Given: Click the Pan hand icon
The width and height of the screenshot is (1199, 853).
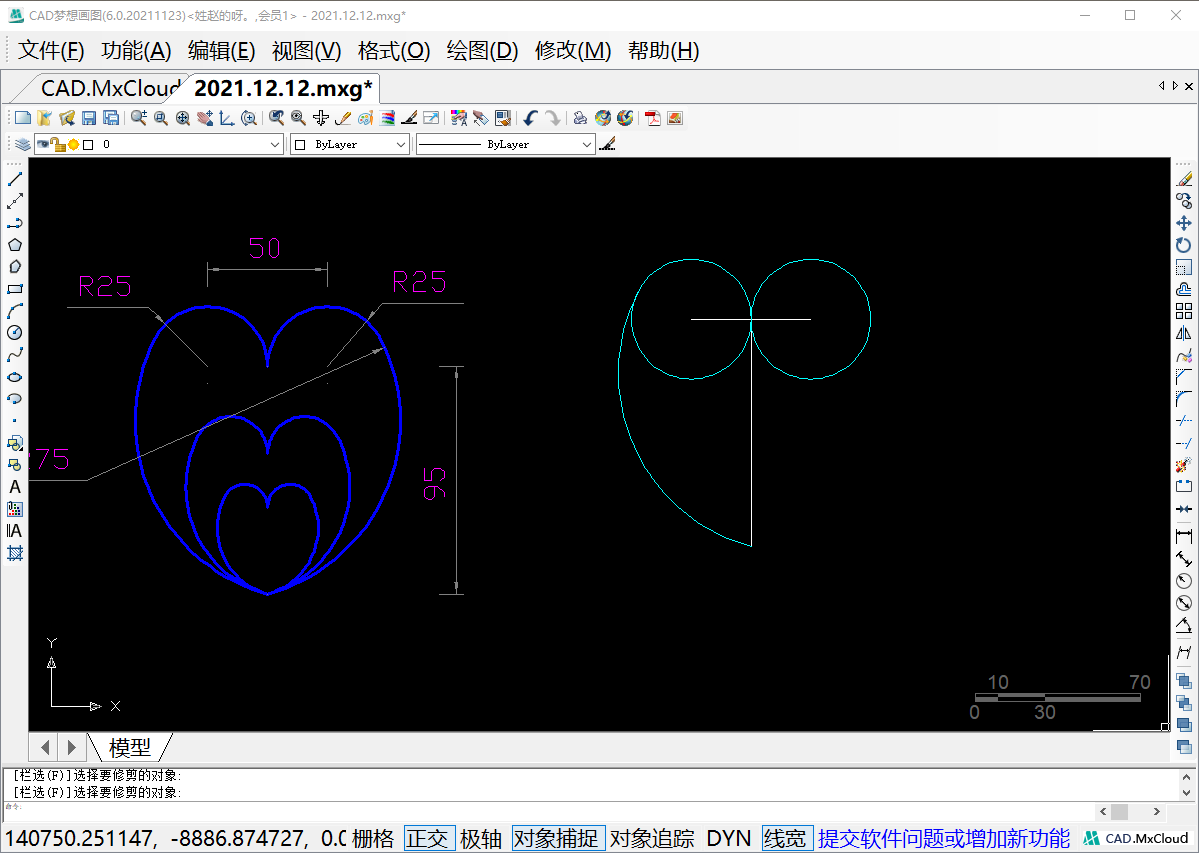Looking at the screenshot, I should click(x=204, y=118).
